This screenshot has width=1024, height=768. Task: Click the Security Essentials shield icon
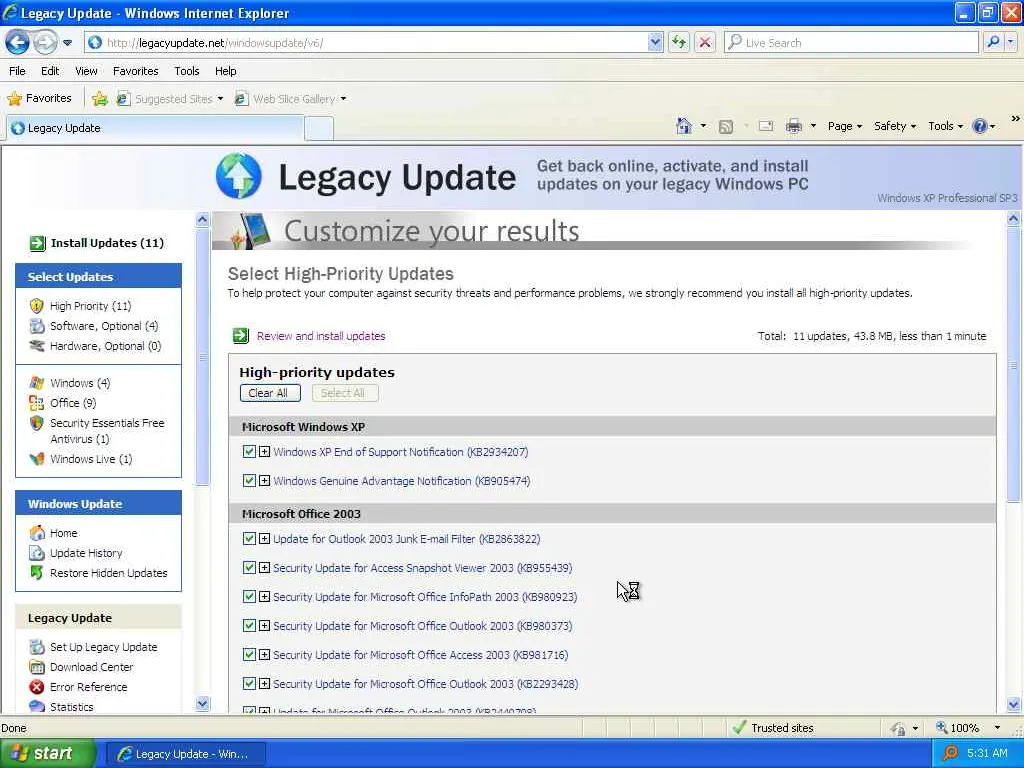click(x=37, y=423)
